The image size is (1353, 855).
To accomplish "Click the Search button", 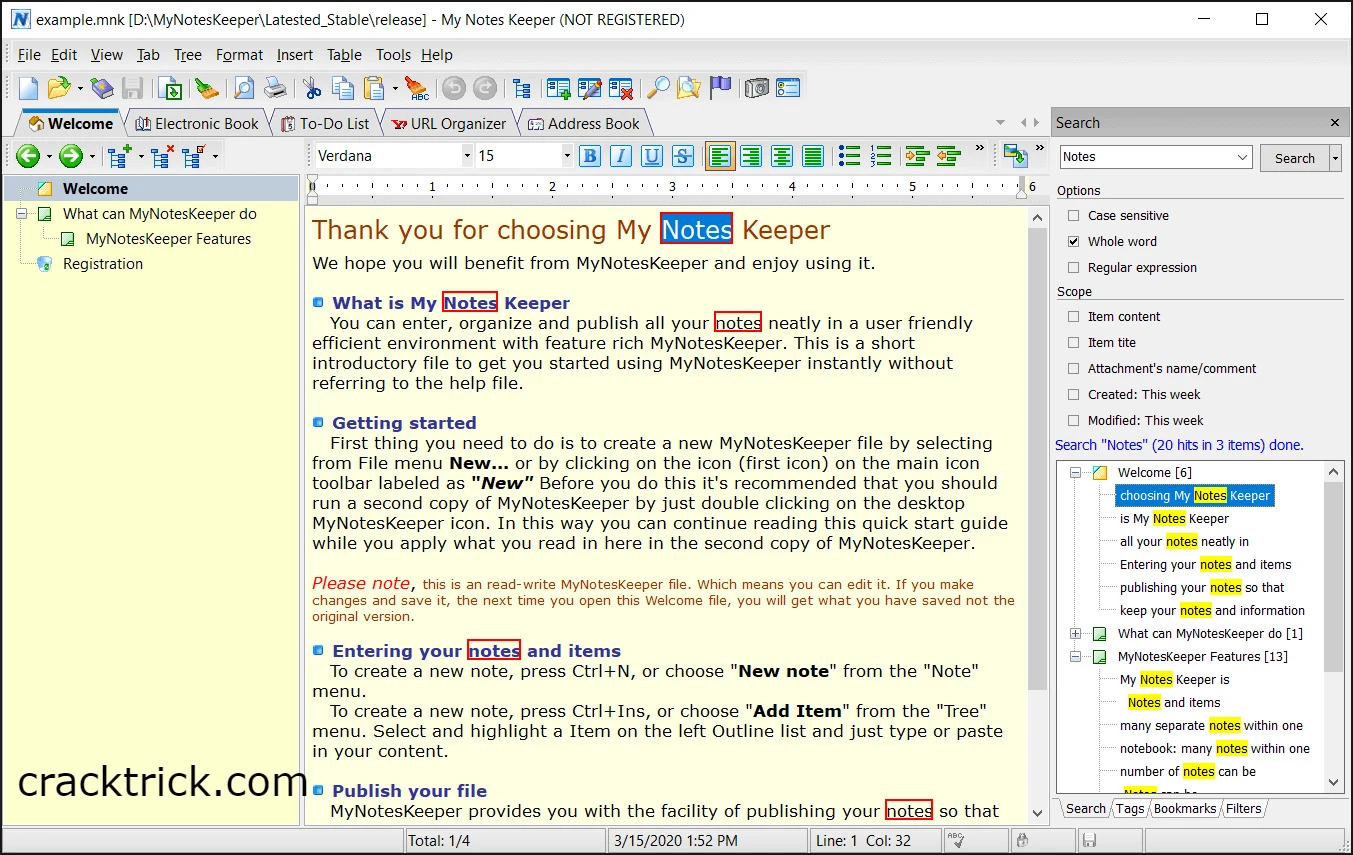I will 1294,158.
